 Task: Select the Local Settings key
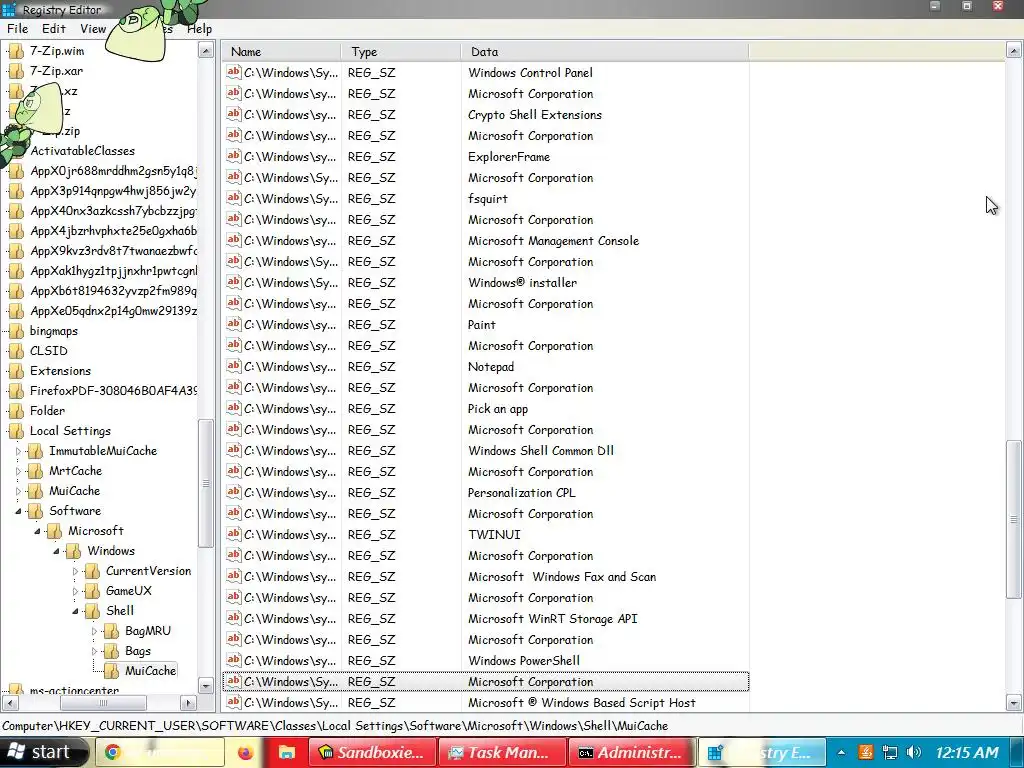70,431
